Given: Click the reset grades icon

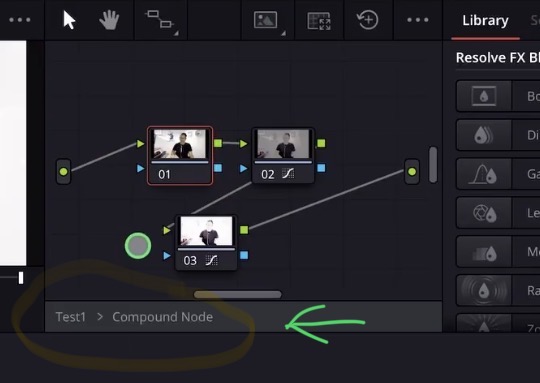Looking at the screenshot, I should click(x=367, y=20).
